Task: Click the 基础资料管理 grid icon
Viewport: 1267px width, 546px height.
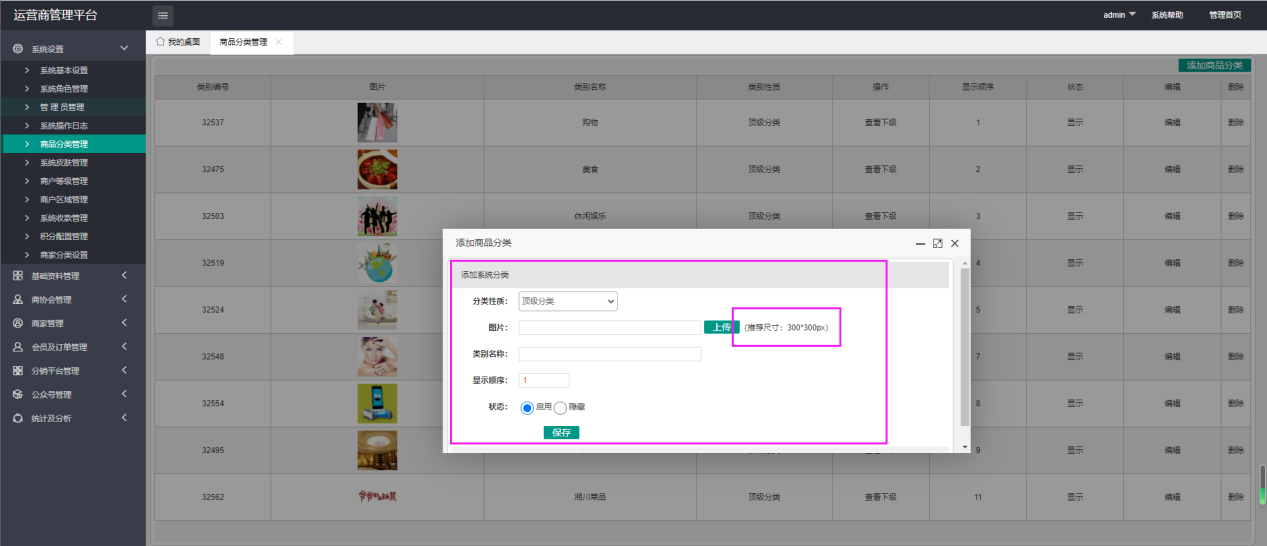Action: point(18,276)
